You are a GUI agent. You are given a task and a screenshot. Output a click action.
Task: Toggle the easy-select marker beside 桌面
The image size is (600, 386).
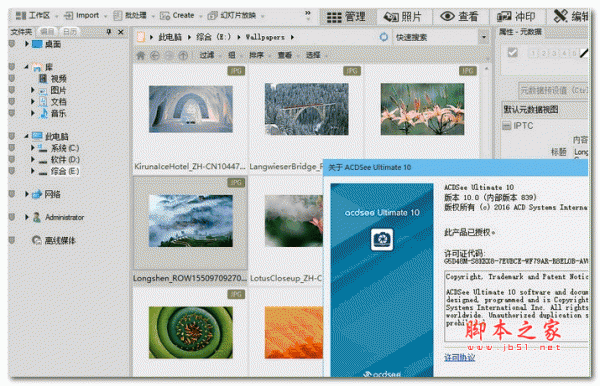coord(12,44)
